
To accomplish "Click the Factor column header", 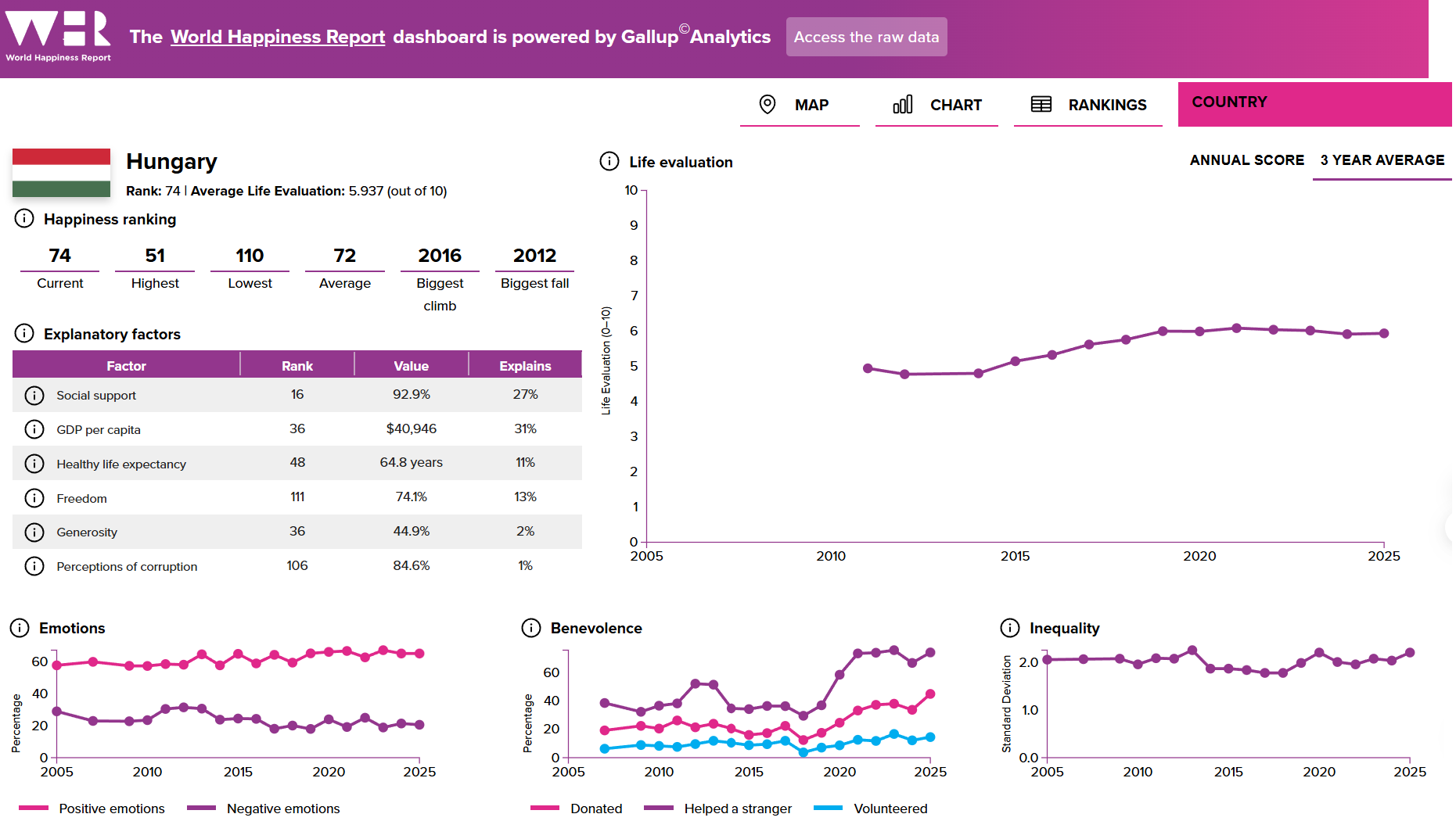I will (x=126, y=365).
